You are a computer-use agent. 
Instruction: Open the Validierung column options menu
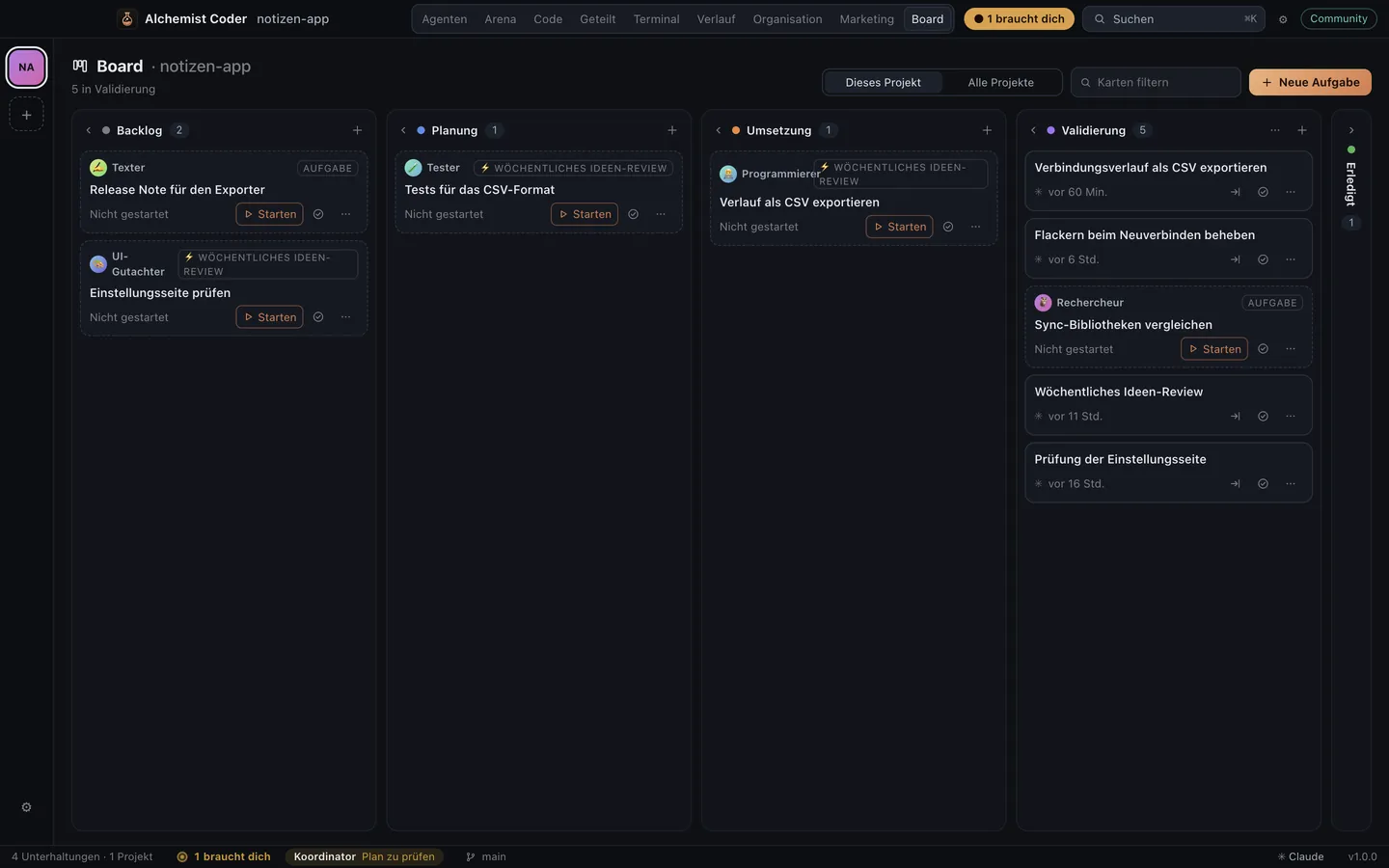[1275, 130]
